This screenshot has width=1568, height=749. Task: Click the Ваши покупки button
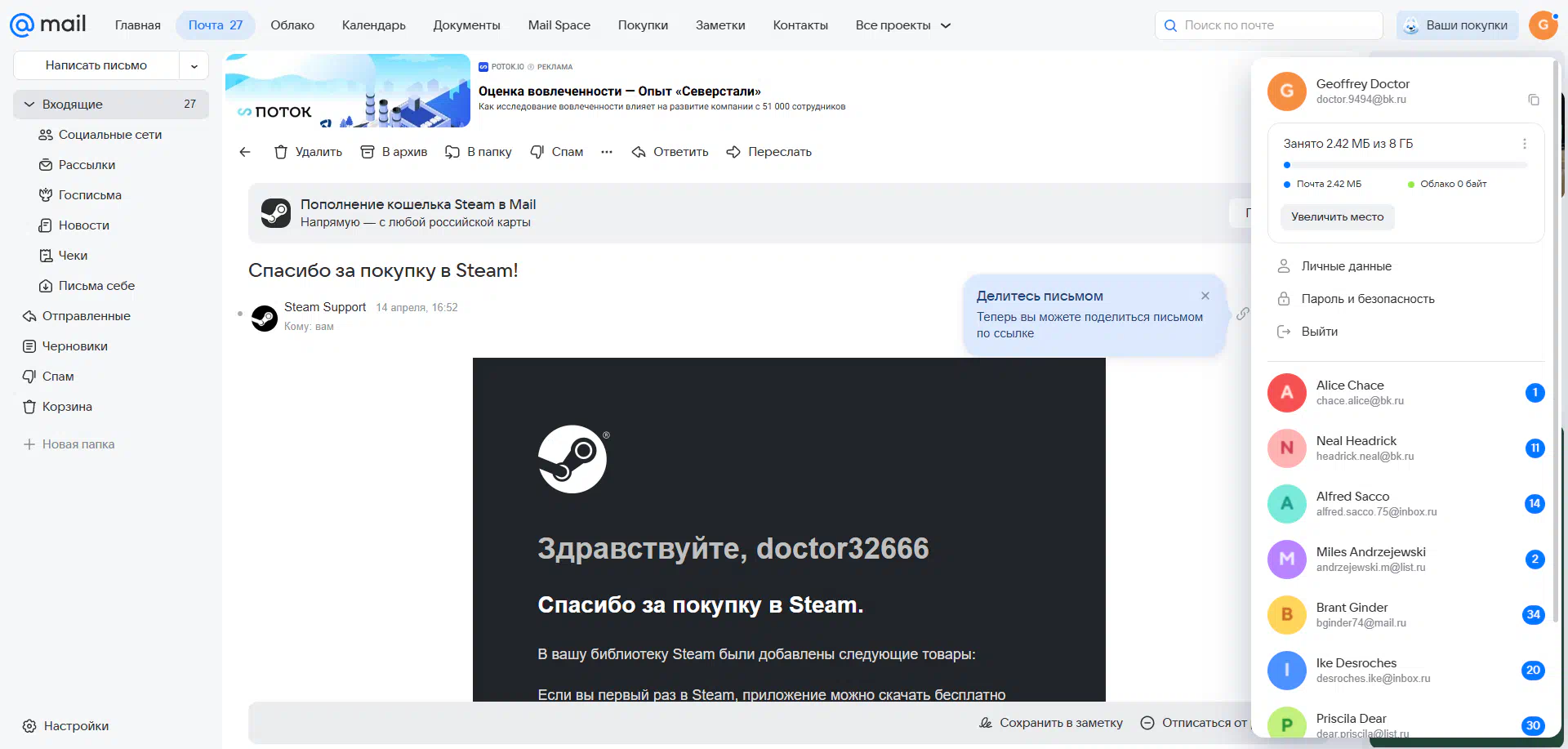tap(1457, 25)
